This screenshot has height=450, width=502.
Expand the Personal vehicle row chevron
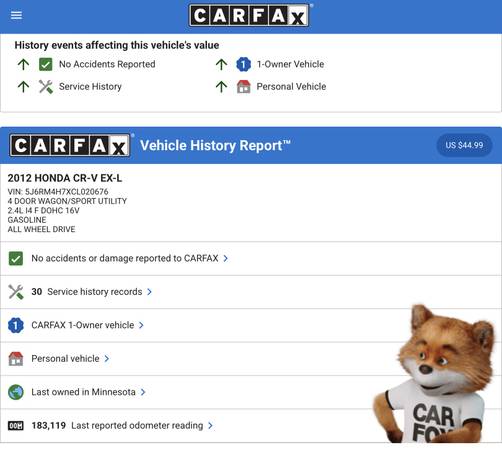click(107, 359)
